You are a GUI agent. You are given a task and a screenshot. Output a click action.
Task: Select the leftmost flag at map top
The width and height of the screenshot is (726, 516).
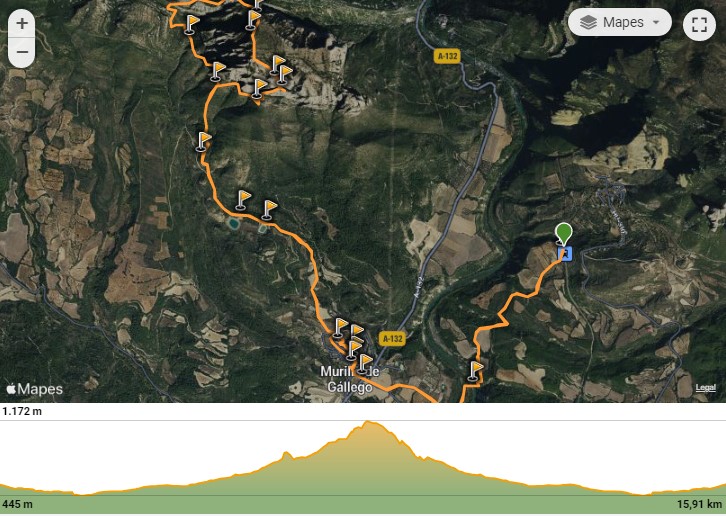(191, 24)
